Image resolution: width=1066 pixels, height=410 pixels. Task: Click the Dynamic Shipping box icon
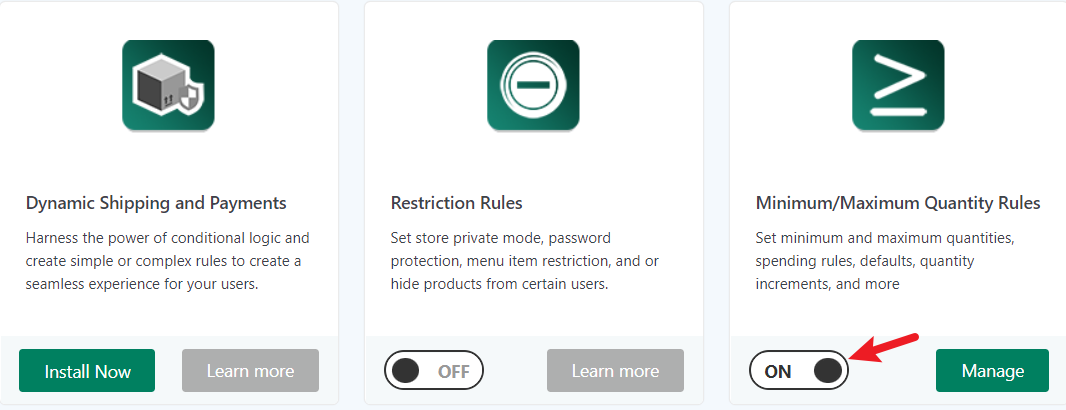[168, 85]
